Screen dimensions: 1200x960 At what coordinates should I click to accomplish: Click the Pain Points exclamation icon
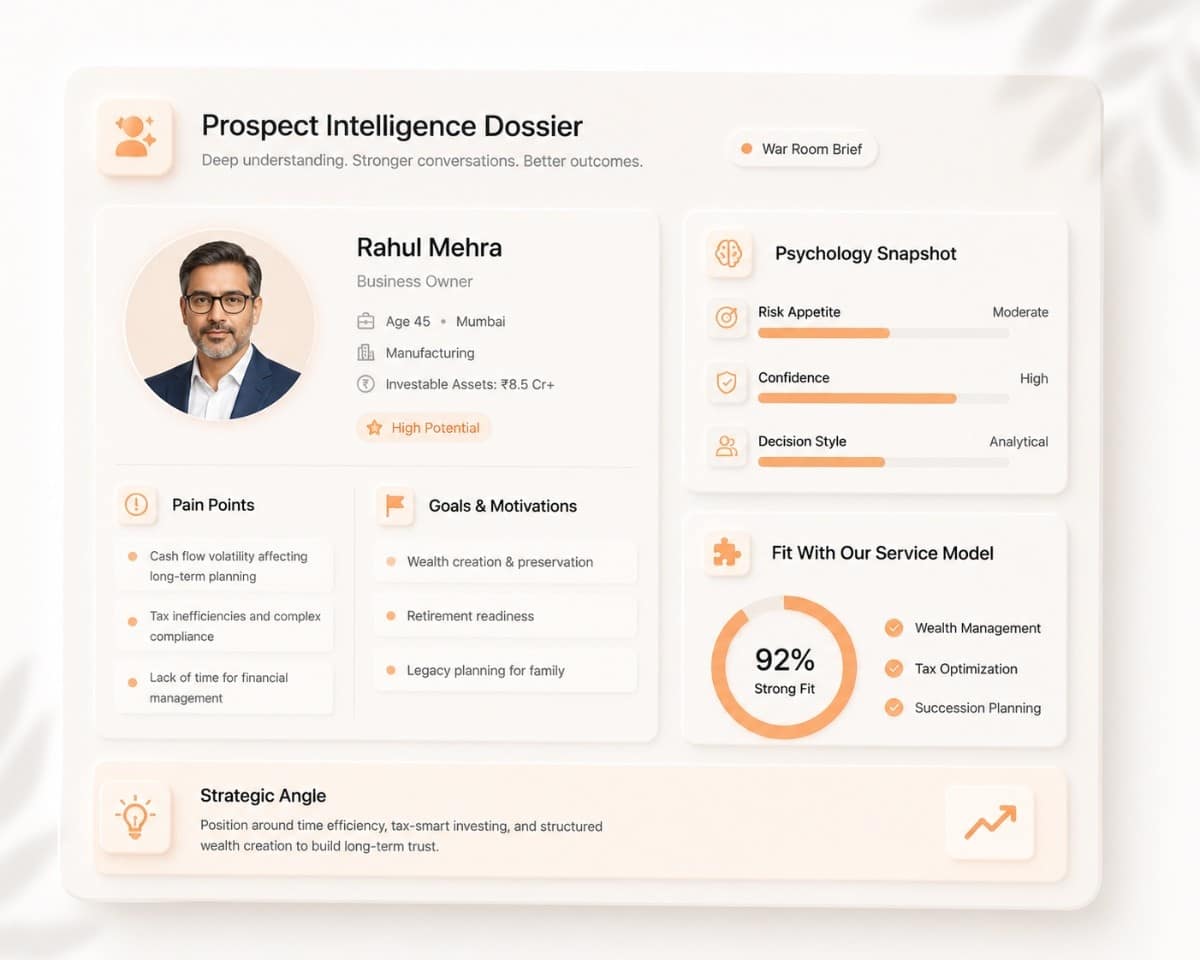click(136, 504)
